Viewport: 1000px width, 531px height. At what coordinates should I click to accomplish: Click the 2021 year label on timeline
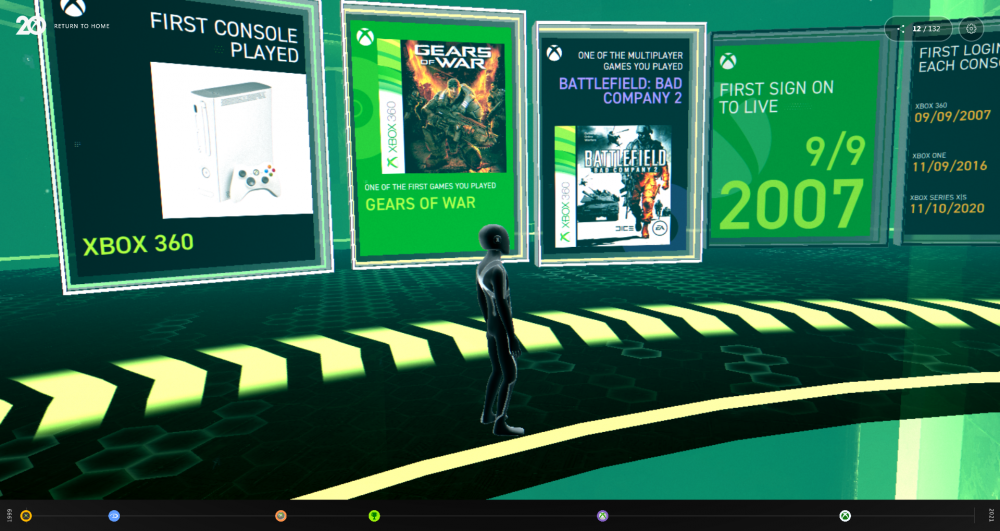[x=990, y=515]
